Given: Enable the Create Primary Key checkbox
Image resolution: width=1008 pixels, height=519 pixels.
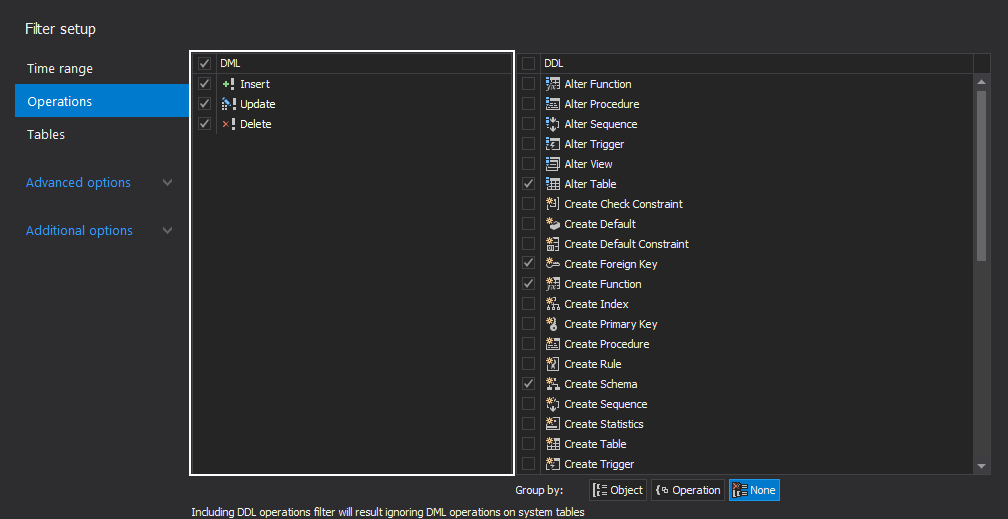Looking at the screenshot, I should pos(528,323).
